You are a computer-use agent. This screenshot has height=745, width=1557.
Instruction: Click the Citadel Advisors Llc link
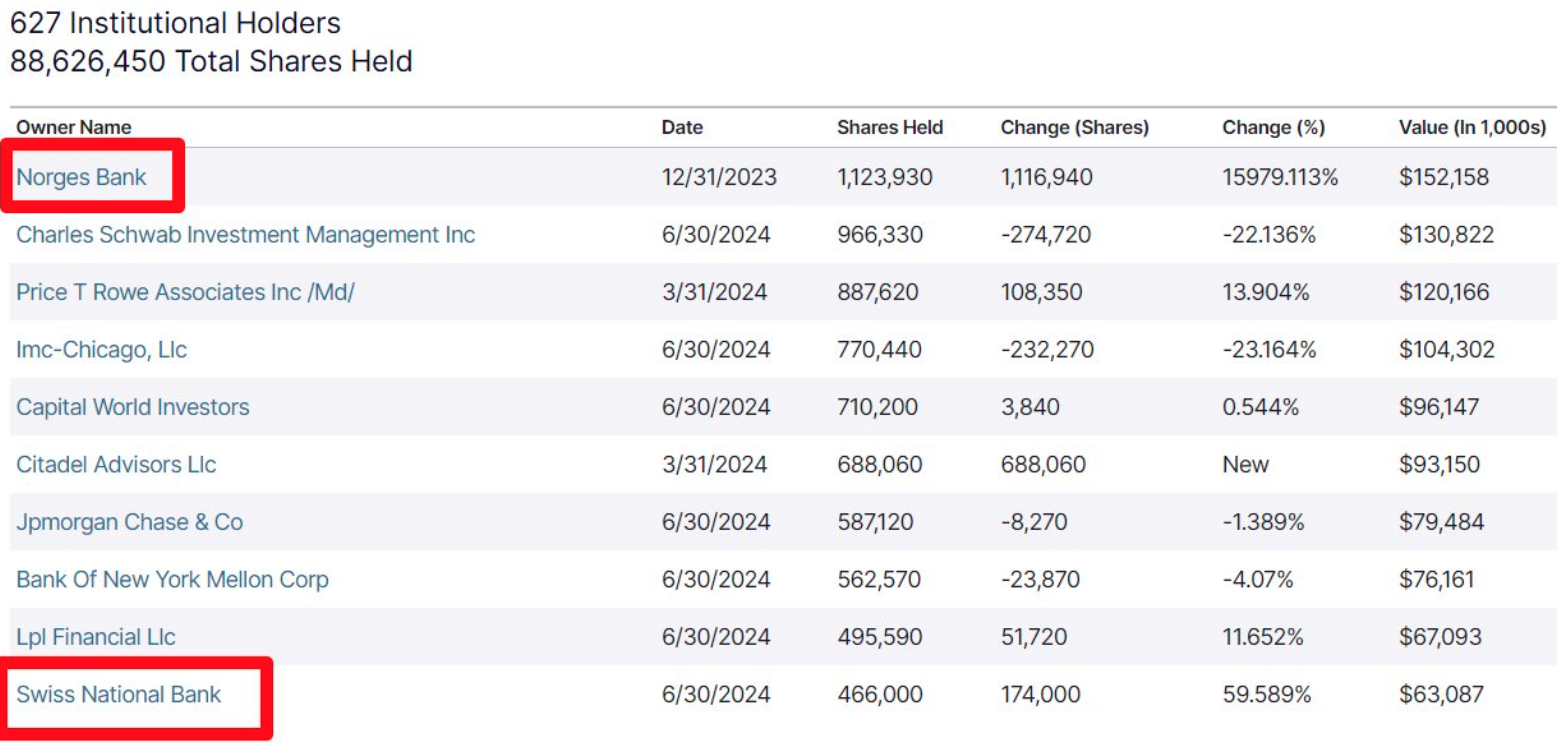[116, 464]
